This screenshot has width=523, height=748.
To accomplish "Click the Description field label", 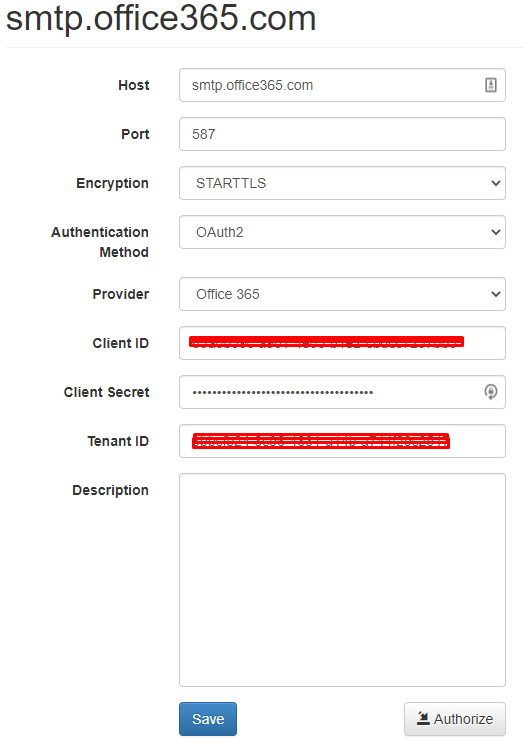I will (x=110, y=490).
